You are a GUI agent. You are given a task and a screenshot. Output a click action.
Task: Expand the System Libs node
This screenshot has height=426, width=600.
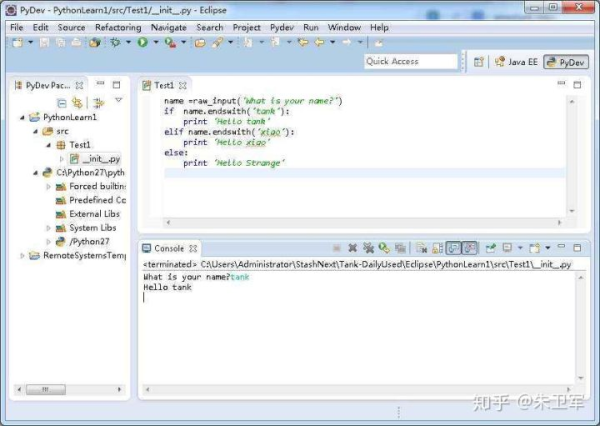pos(49,228)
